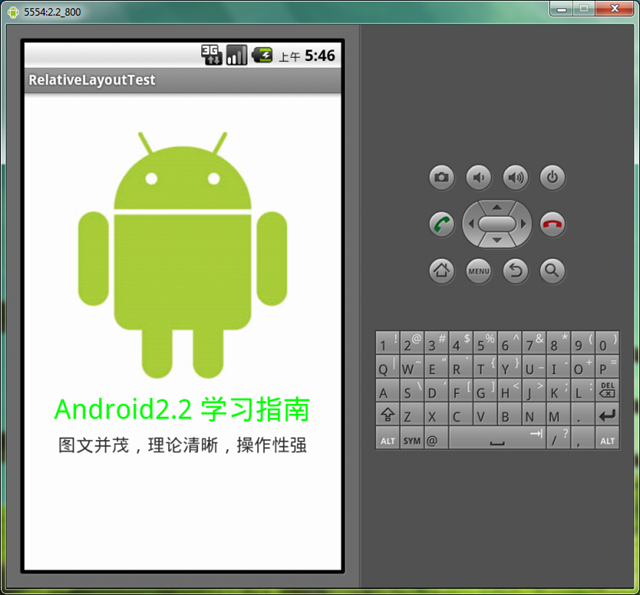Toggle the Shift key on keyboard
This screenshot has height=595, width=640.
point(387,415)
